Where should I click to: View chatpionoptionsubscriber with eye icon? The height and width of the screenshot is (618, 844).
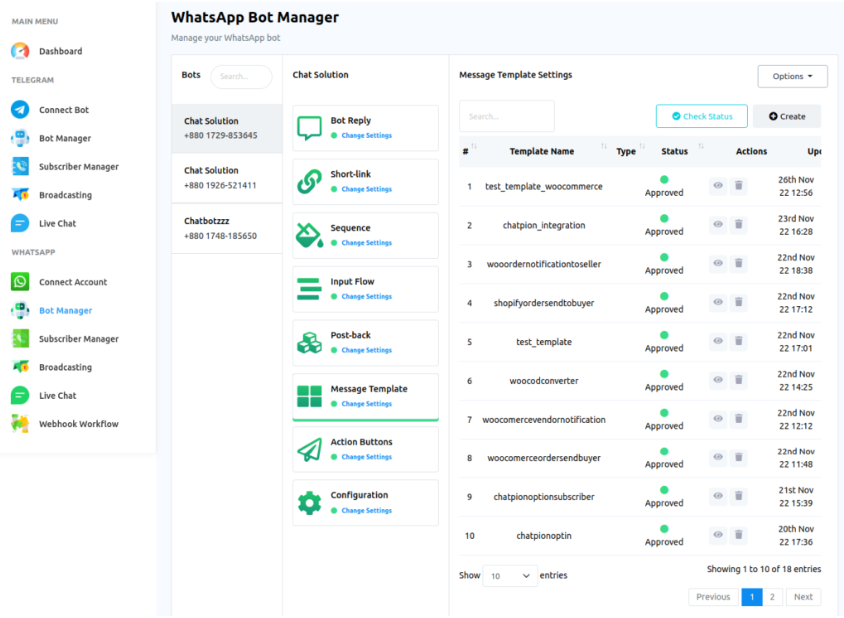(718, 496)
